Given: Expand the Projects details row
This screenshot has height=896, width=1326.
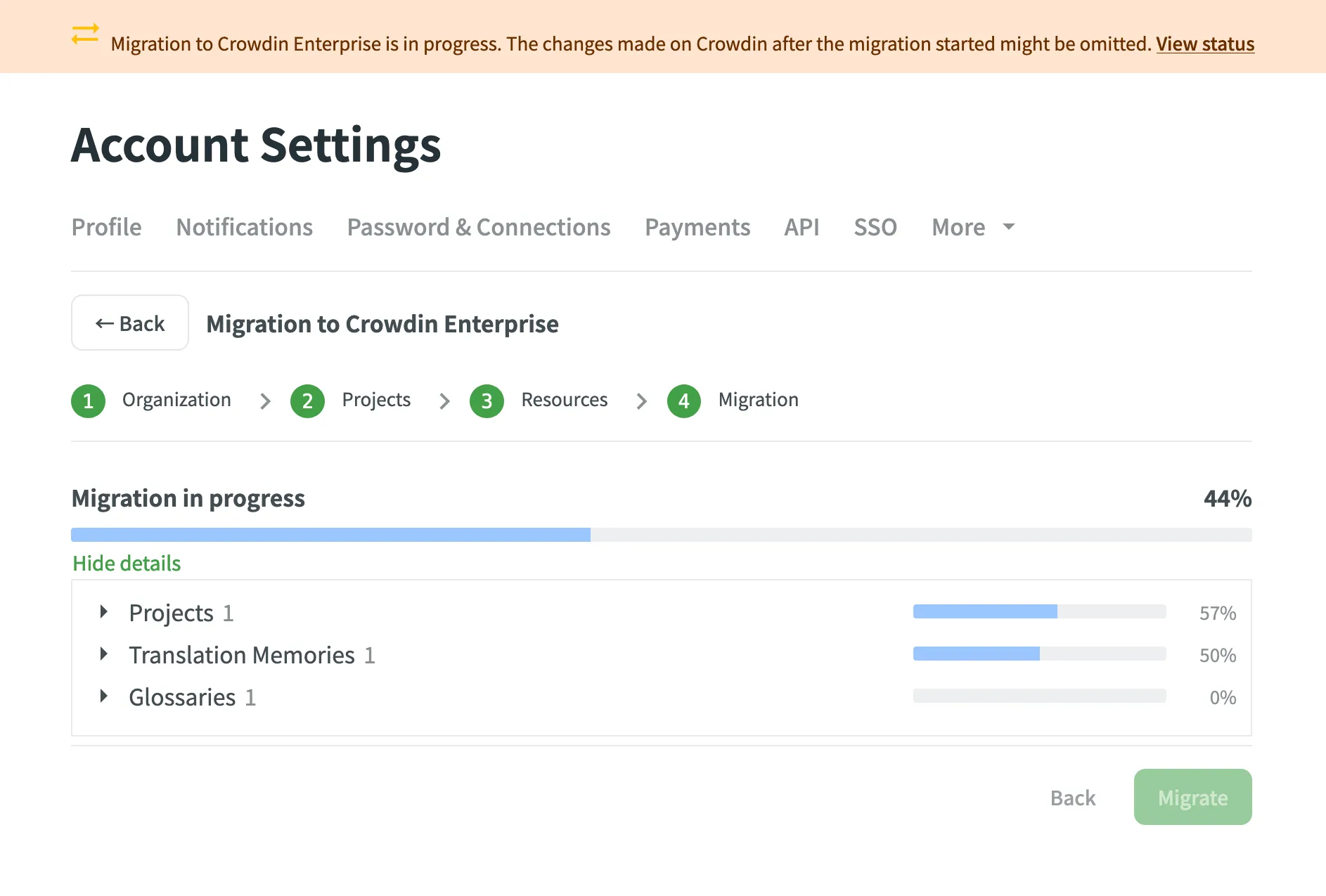Looking at the screenshot, I should click(105, 611).
